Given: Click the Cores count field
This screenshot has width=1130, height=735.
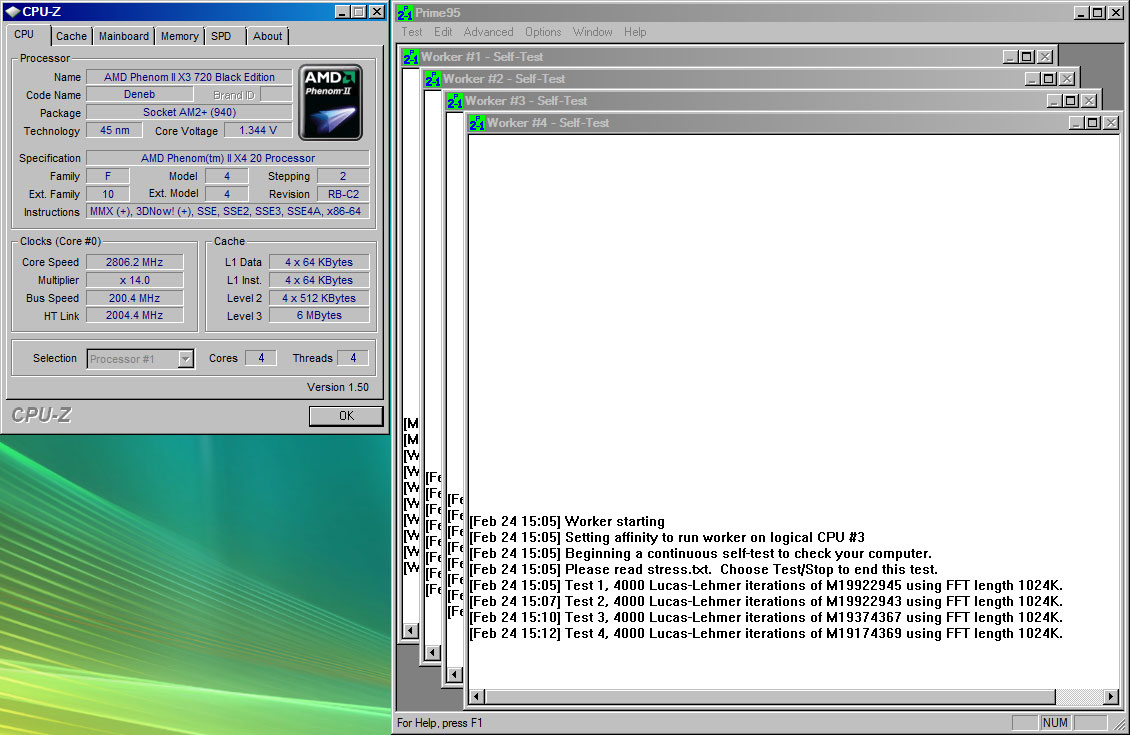Looking at the screenshot, I should click(261, 358).
